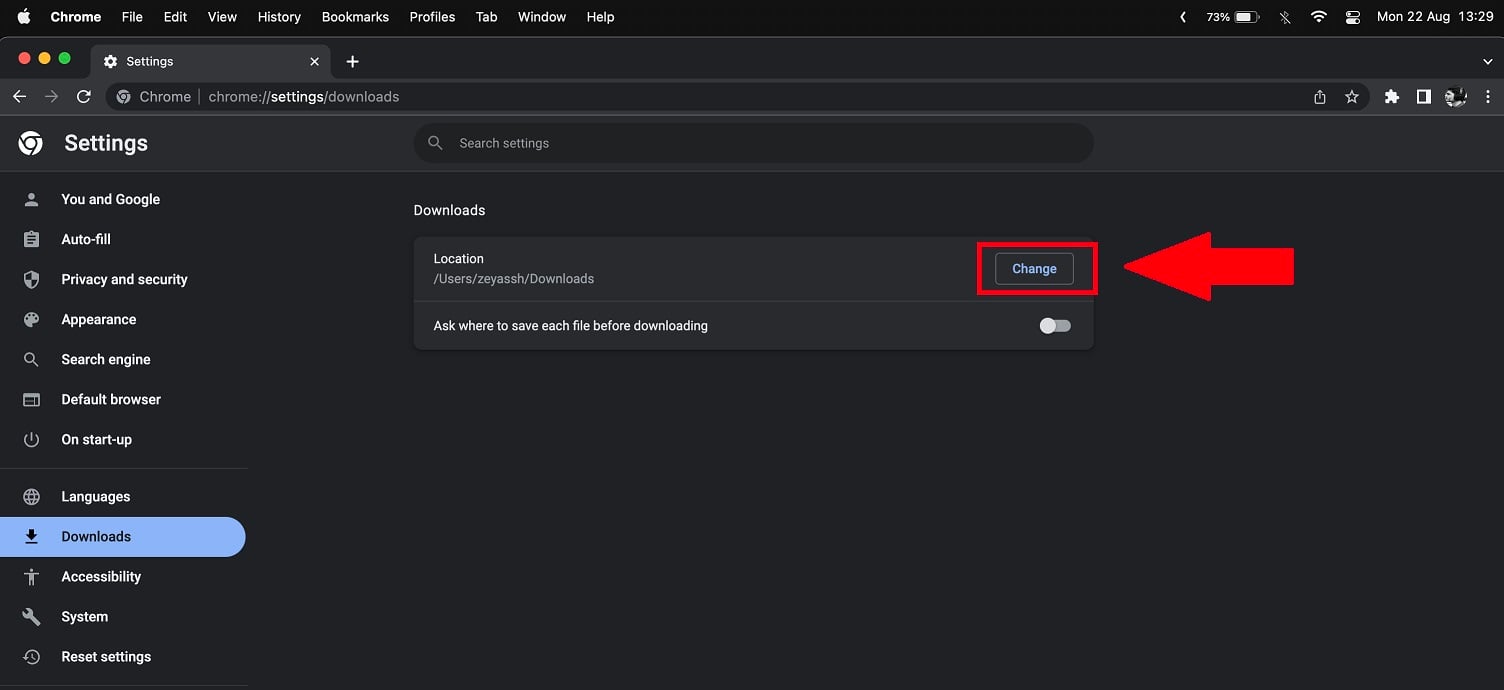Select Search engine in sidebar
Screen dimensions: 1504x690
click(105, 359)
